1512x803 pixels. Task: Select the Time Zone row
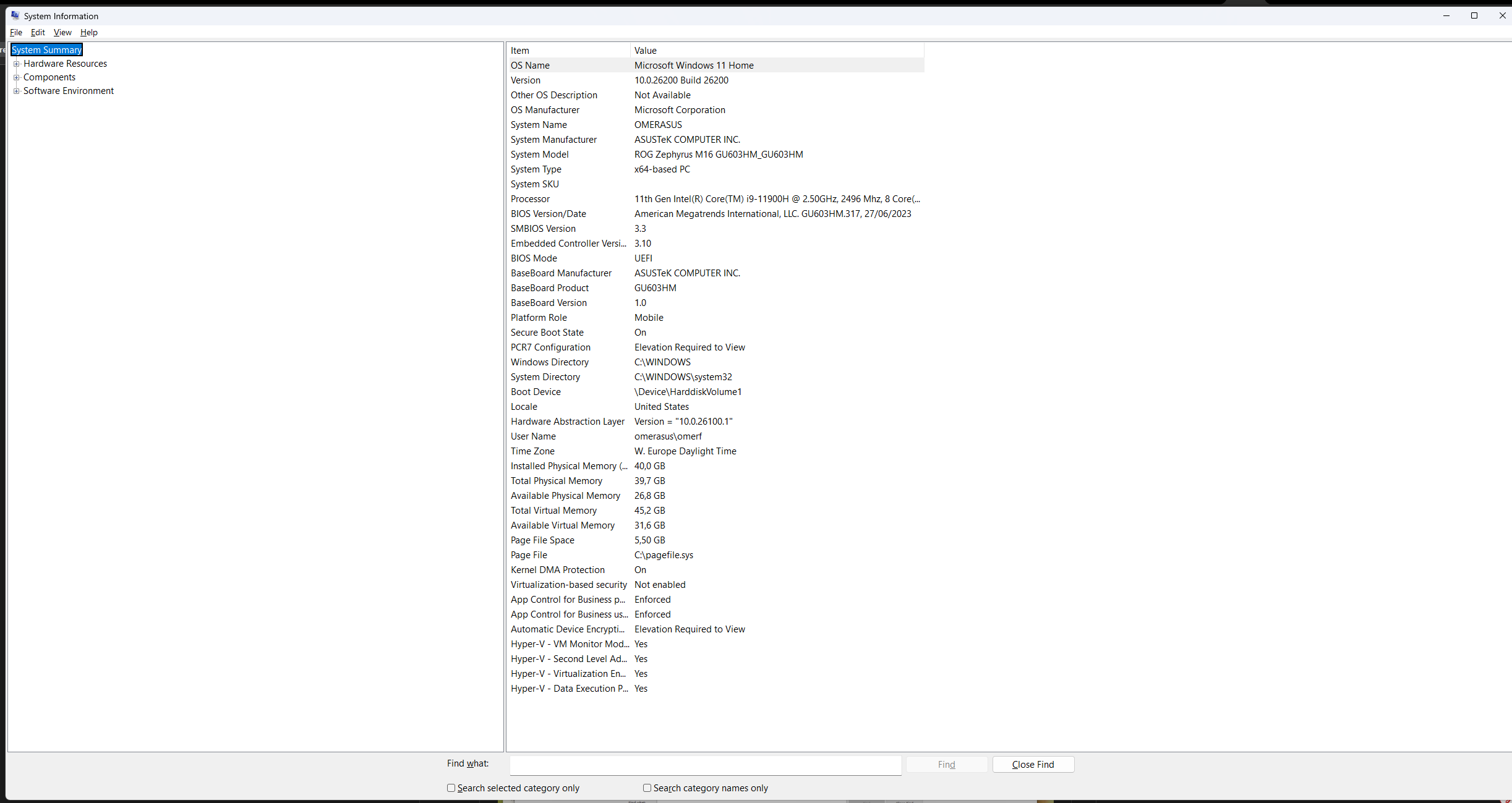pos(715,451)
